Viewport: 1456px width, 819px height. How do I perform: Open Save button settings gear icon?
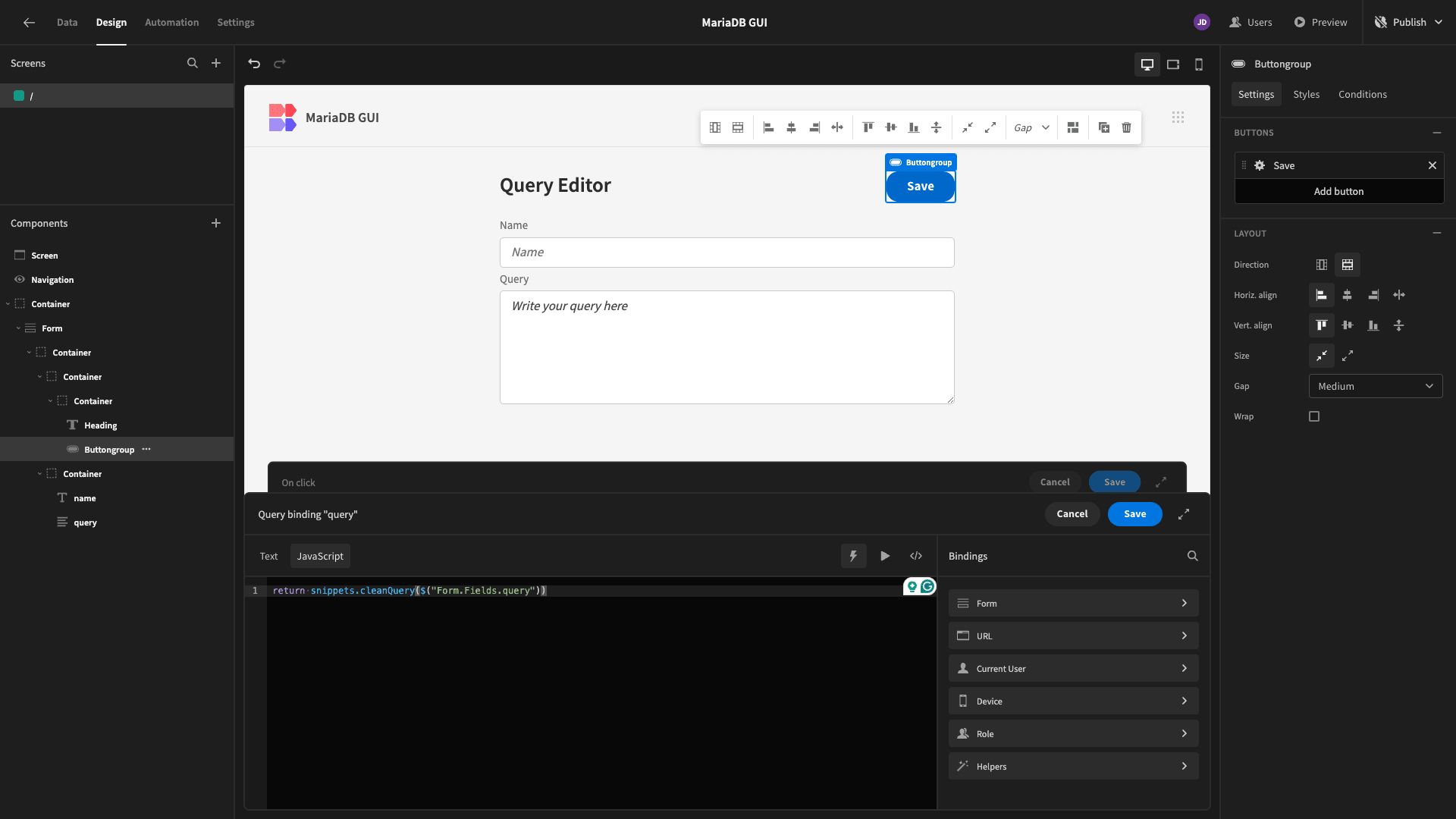(1260, 165)
